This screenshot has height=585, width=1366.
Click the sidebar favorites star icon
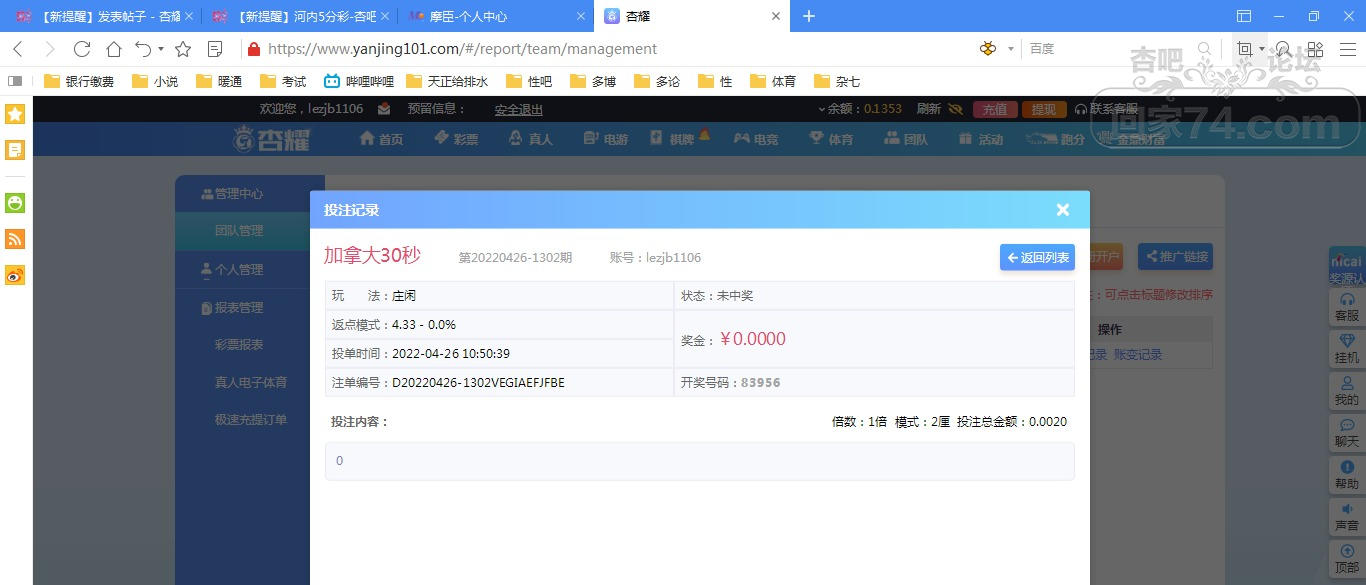pos(15,114)
